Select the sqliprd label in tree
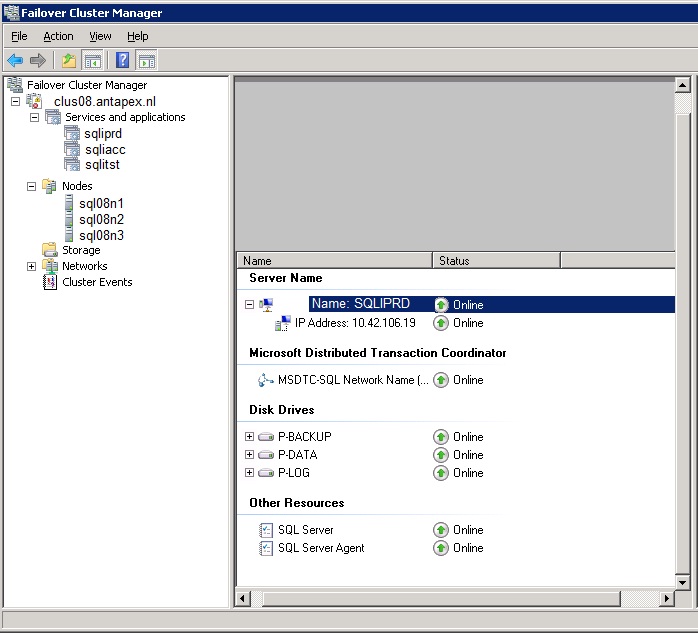 coord(103,133)
